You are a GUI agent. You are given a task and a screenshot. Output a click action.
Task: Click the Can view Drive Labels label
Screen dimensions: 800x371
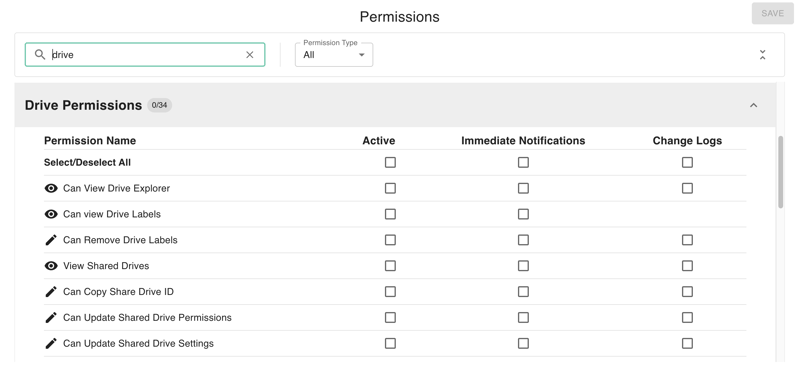coord(112,214)
